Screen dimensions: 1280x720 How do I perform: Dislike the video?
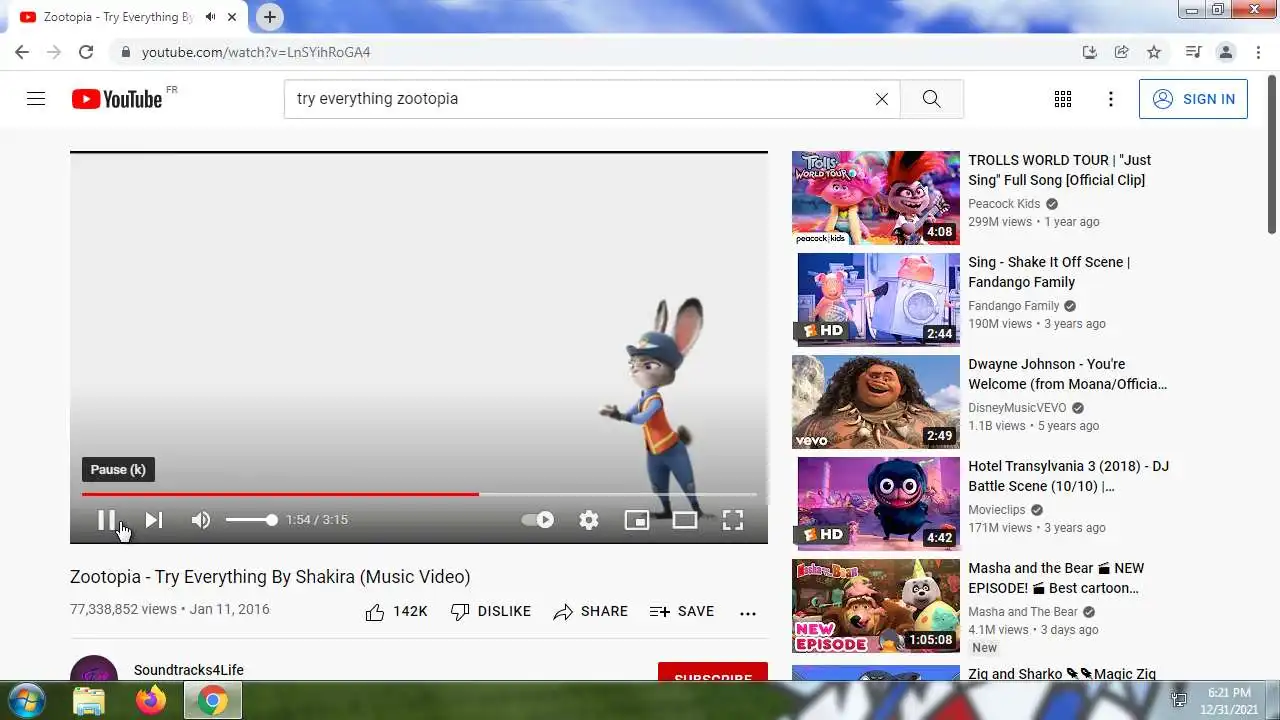491,612
